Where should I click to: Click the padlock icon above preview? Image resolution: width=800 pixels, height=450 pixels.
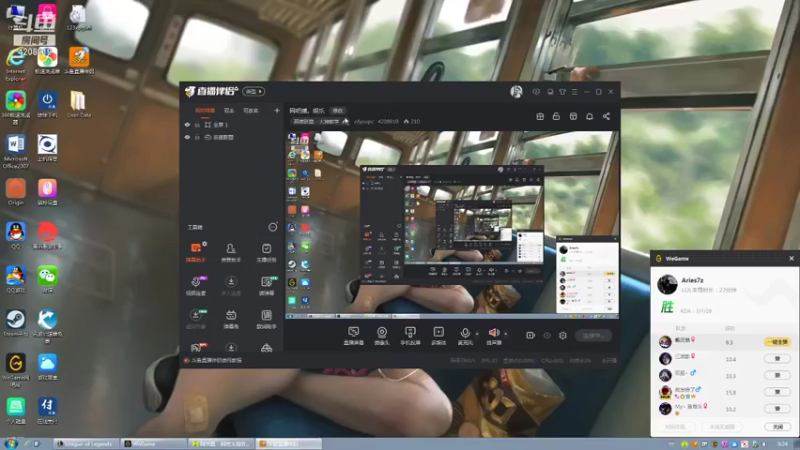556,116
